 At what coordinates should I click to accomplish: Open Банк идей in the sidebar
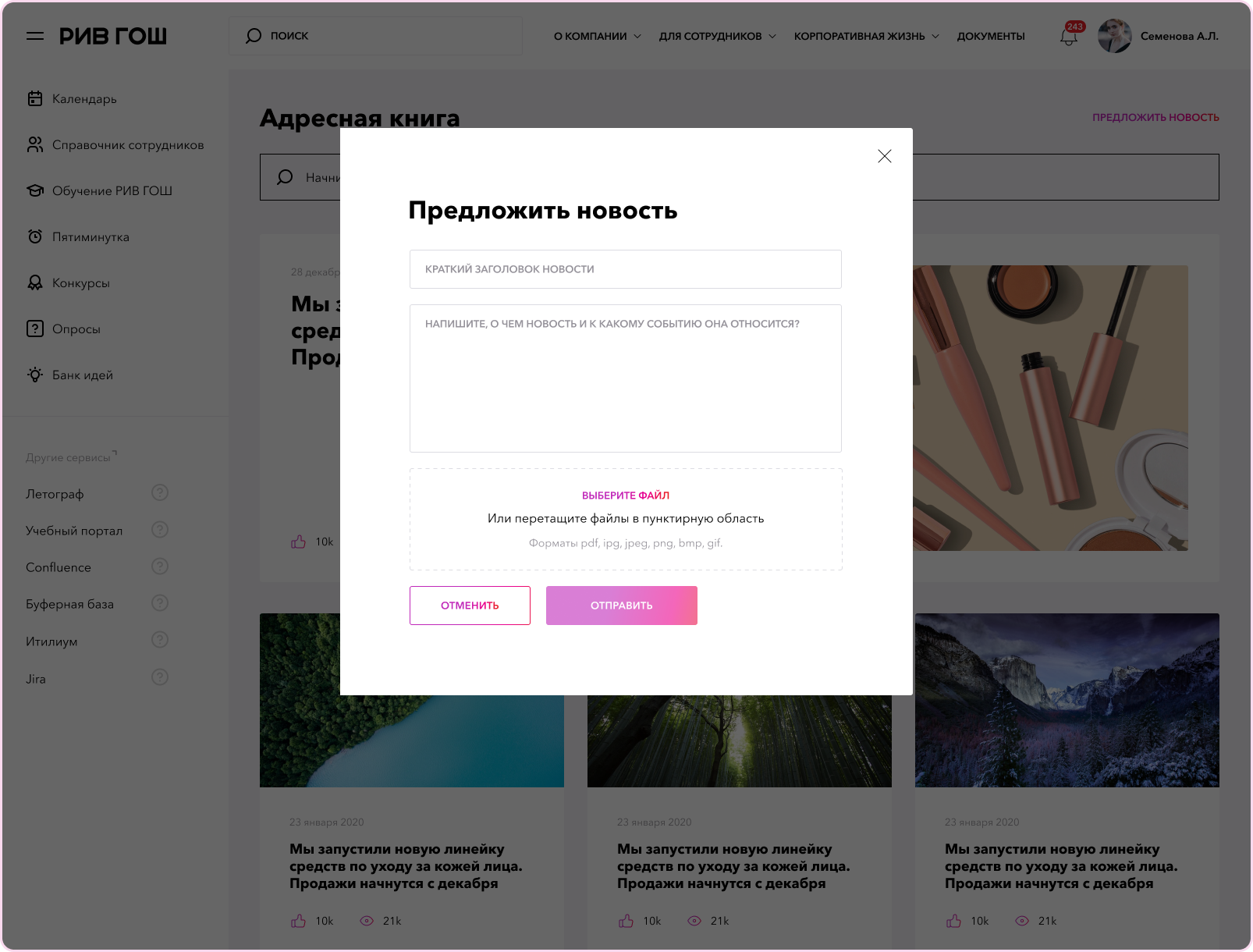[x=83, y=375]
